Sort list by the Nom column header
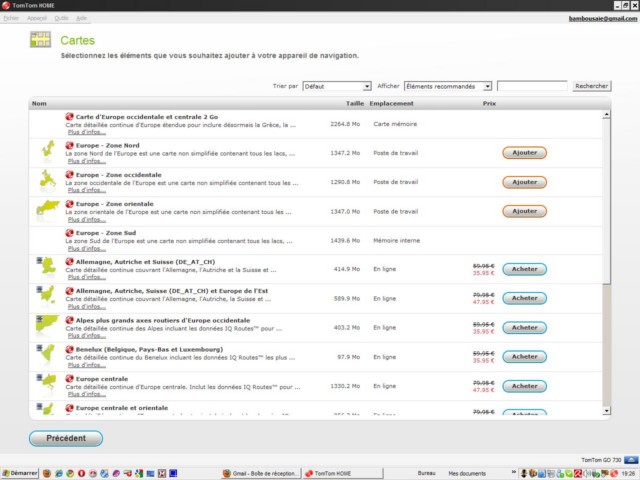 (x=39, y=104)
